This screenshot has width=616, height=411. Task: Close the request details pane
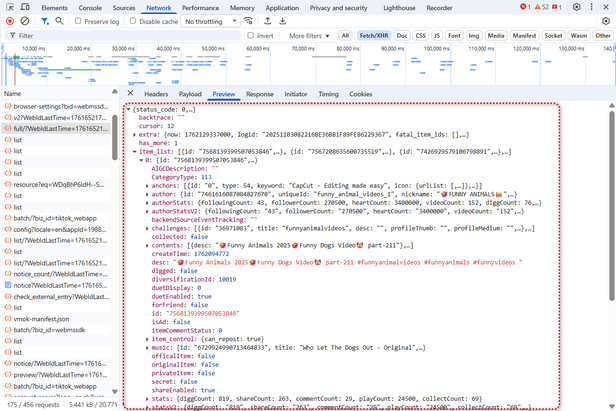point(131,94)
